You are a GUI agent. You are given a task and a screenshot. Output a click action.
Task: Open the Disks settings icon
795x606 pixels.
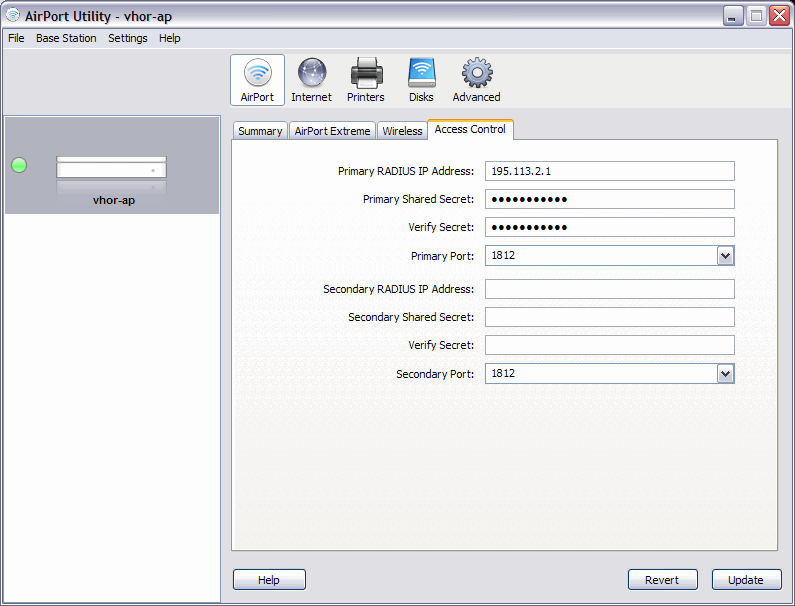pos(421,80)
